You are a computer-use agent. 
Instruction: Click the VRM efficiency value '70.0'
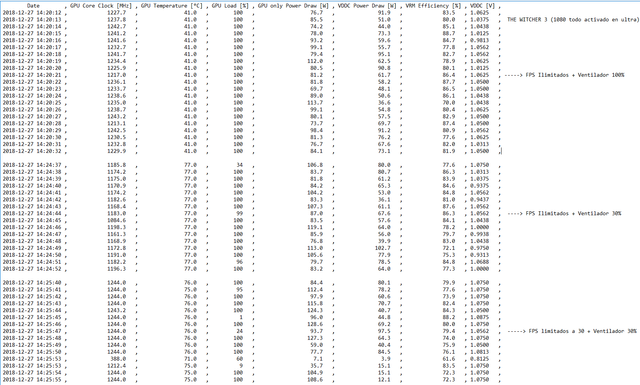[449, 103]
